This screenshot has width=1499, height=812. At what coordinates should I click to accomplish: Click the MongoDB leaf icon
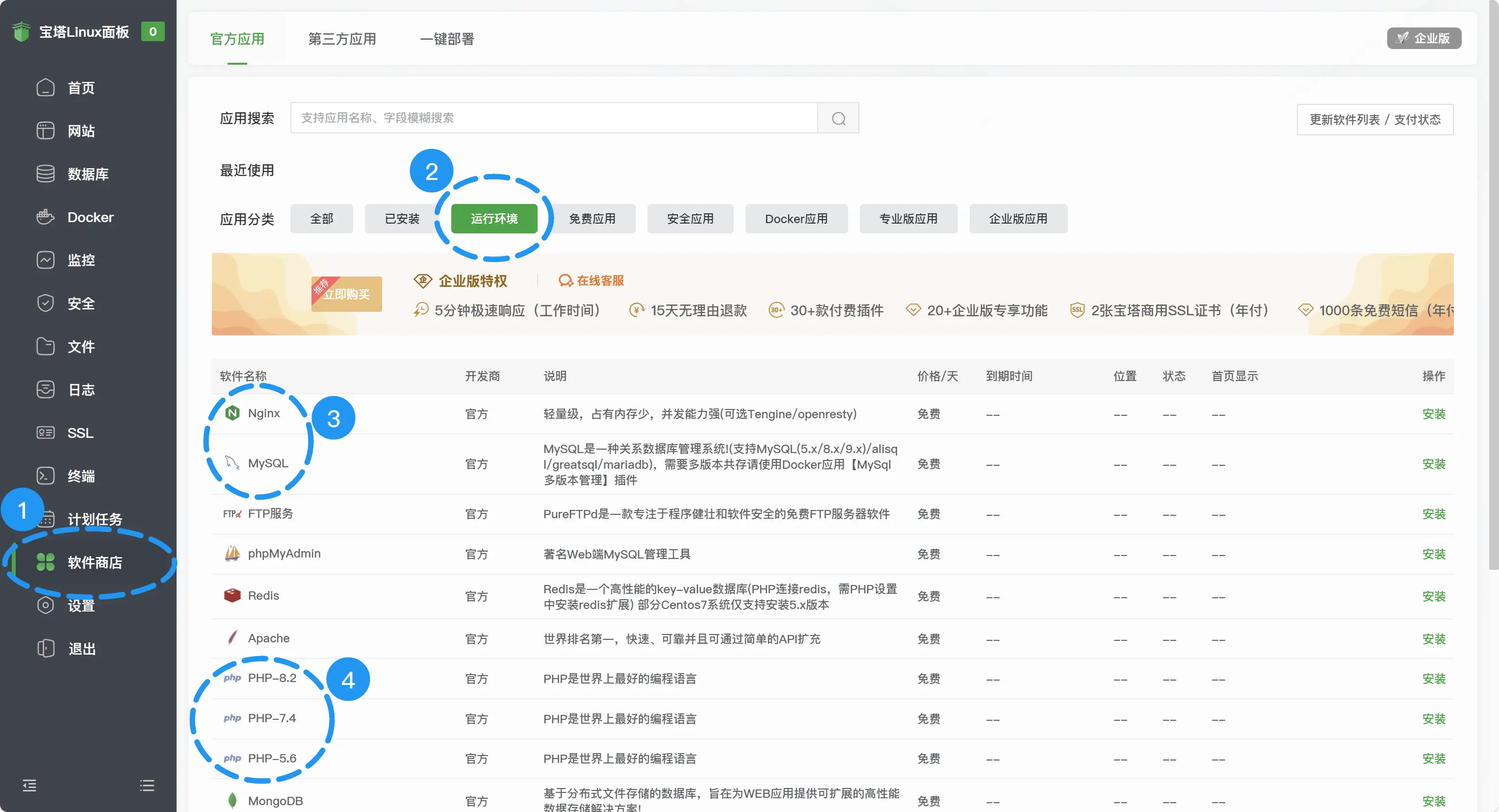232,801
